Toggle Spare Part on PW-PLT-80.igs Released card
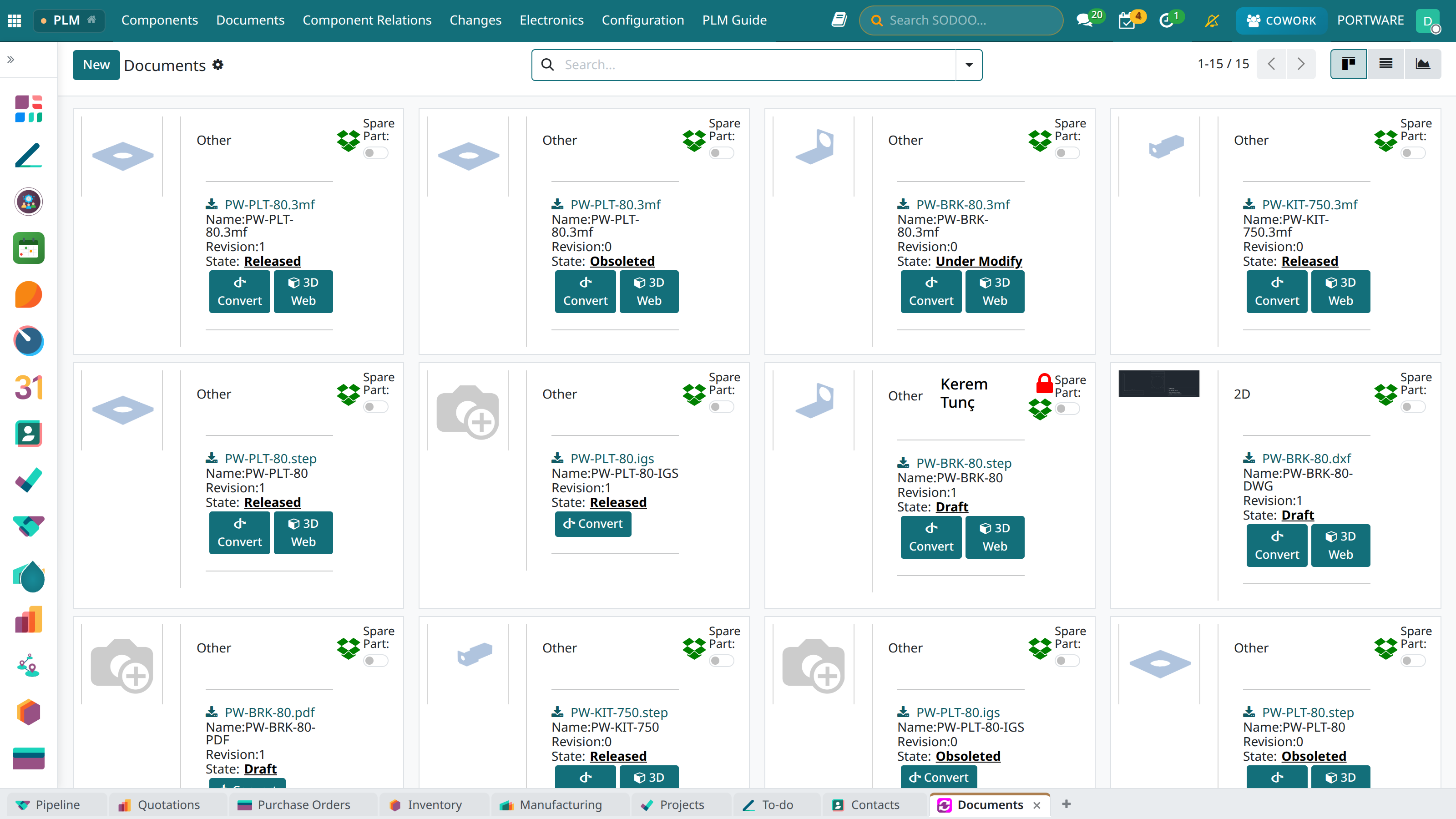Viewport: 1456px width, 819px height. (721, 406)
